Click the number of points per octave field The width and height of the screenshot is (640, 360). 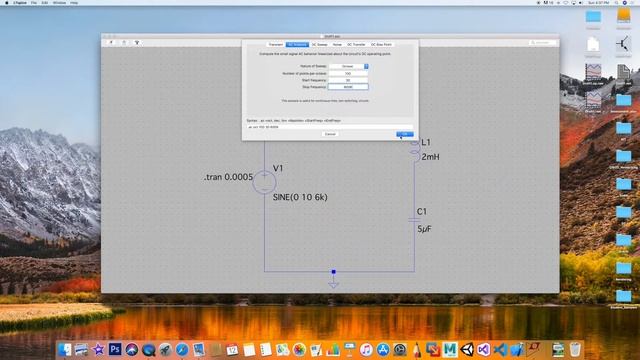pyautogui.click(x=348, y=73)
